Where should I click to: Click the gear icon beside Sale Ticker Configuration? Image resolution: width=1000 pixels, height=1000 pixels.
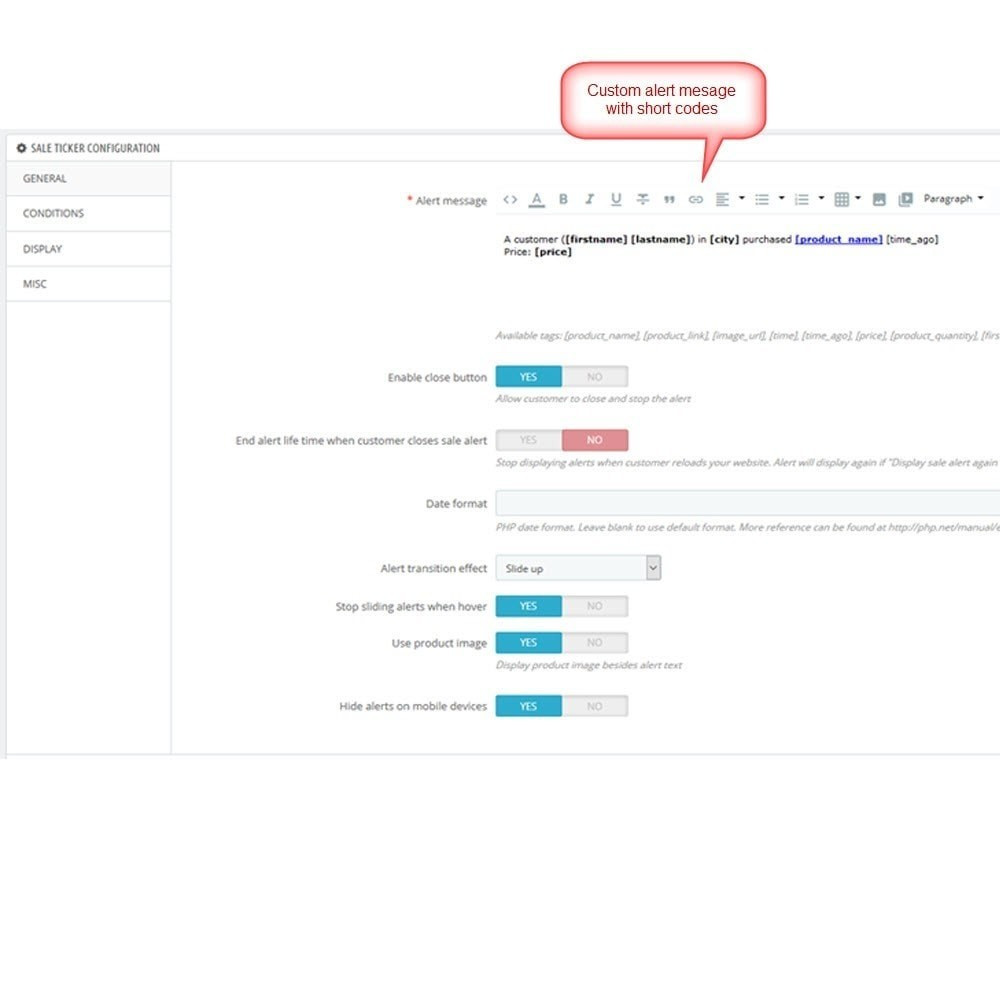21,148
